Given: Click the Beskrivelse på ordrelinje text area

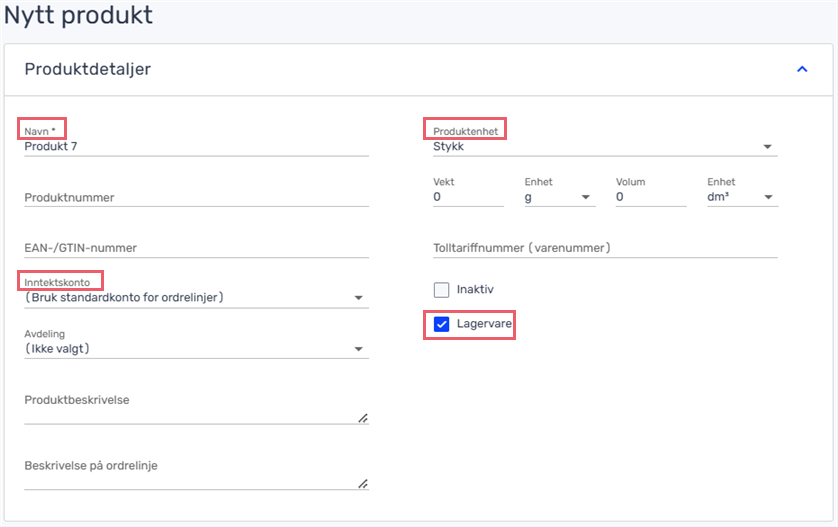Looking at the screenshot, I should pos(196,475).
